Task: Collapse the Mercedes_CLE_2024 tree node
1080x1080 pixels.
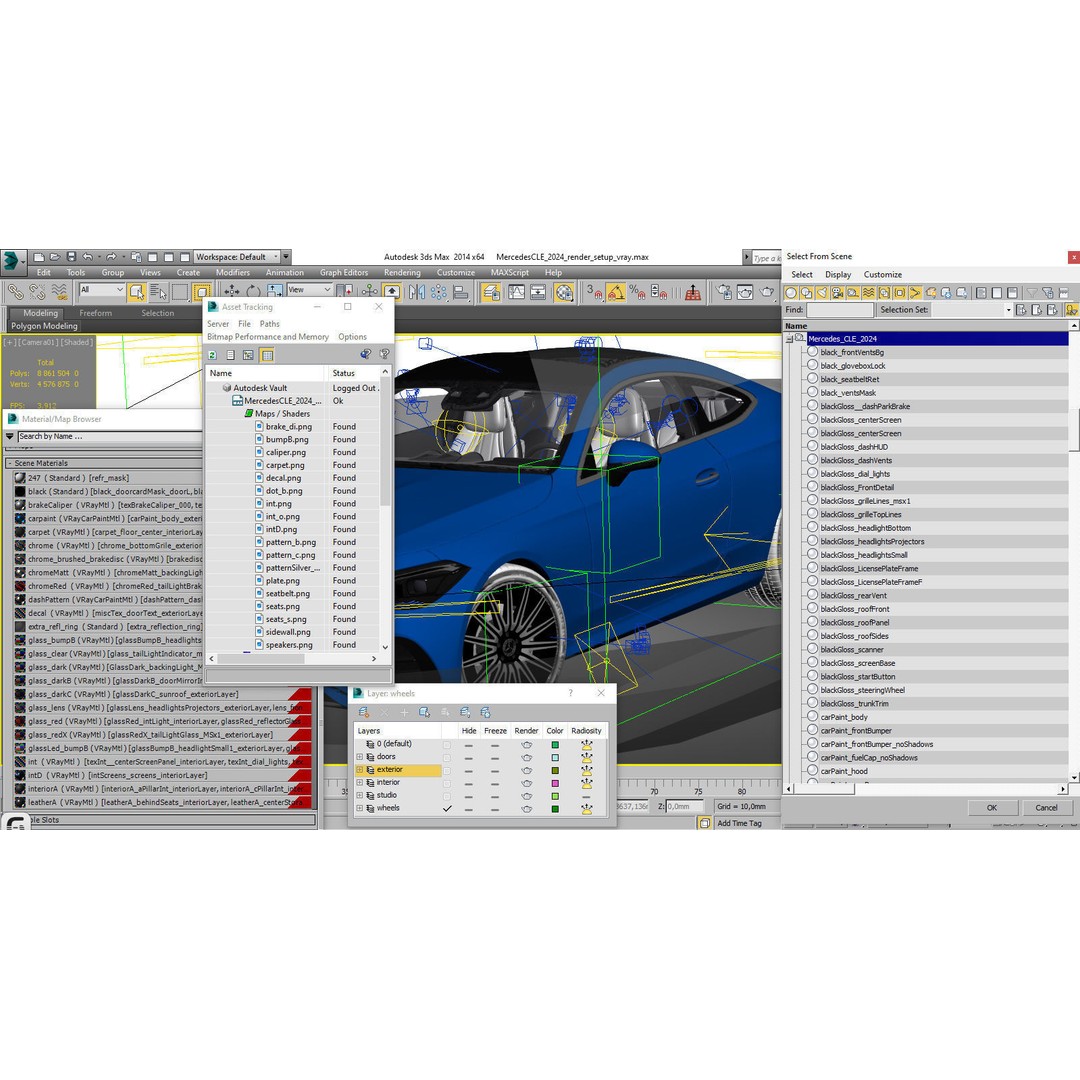Action: (x=789, y=339)
